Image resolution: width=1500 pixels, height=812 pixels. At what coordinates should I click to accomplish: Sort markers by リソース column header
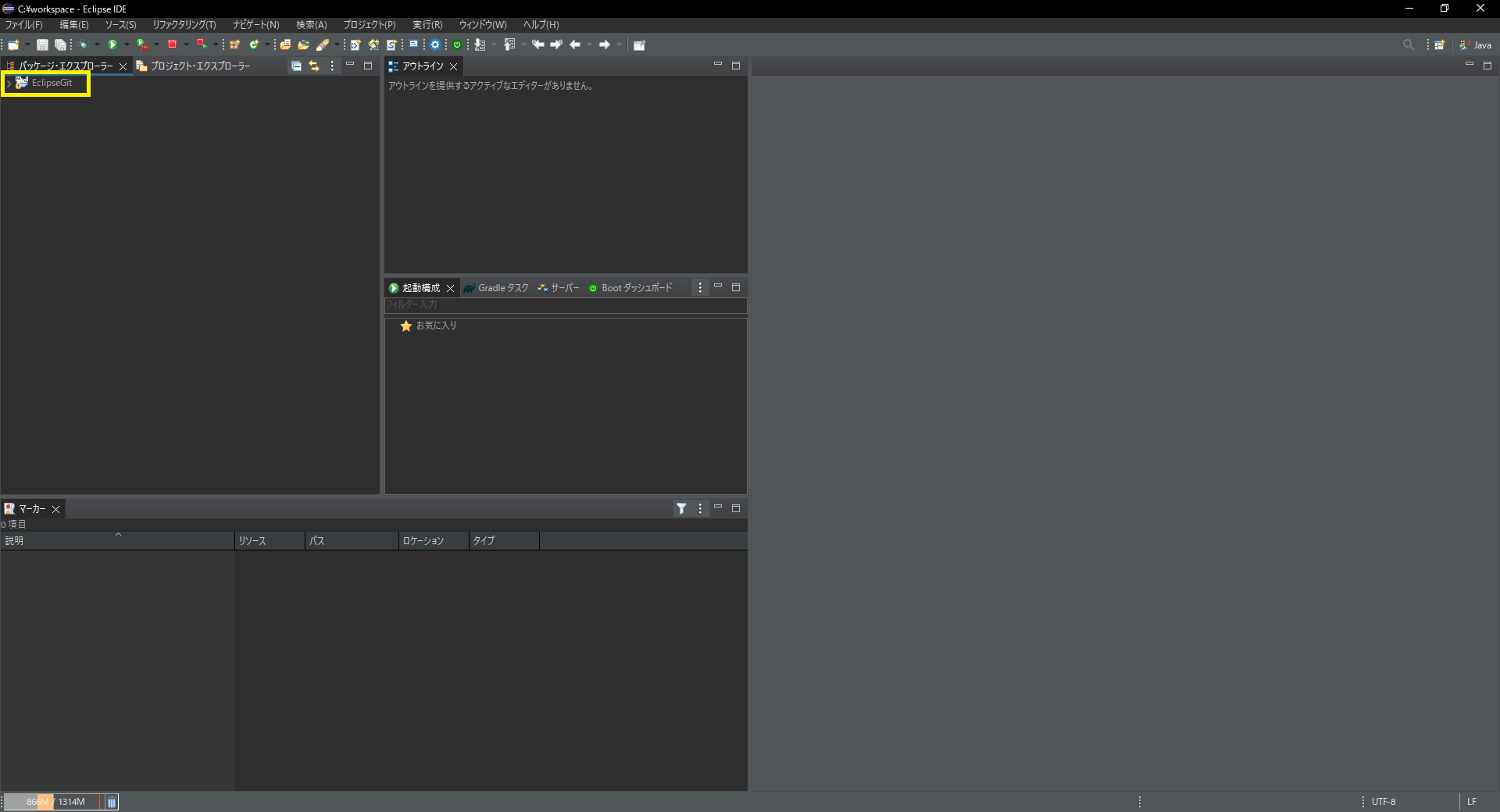pyautogui.click(x=270, y=541)
